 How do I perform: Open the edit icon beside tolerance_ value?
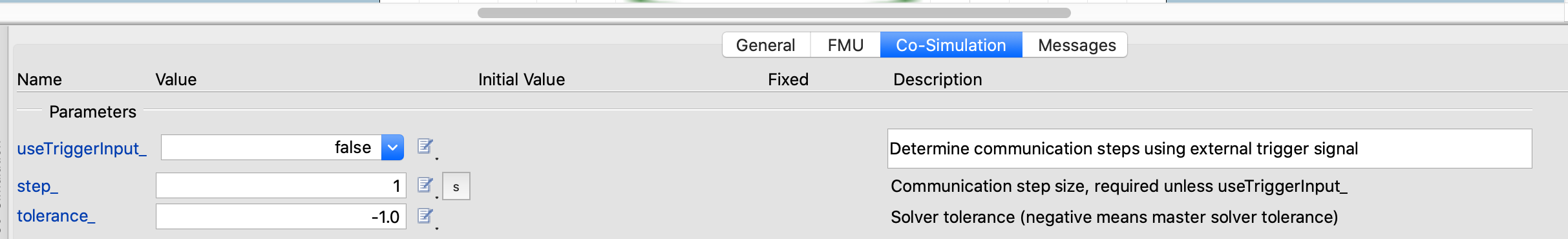click(425, 216)
